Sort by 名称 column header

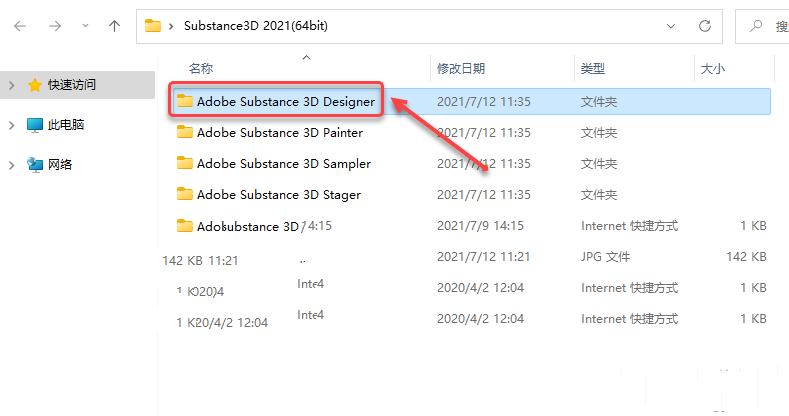click(201, 68)
